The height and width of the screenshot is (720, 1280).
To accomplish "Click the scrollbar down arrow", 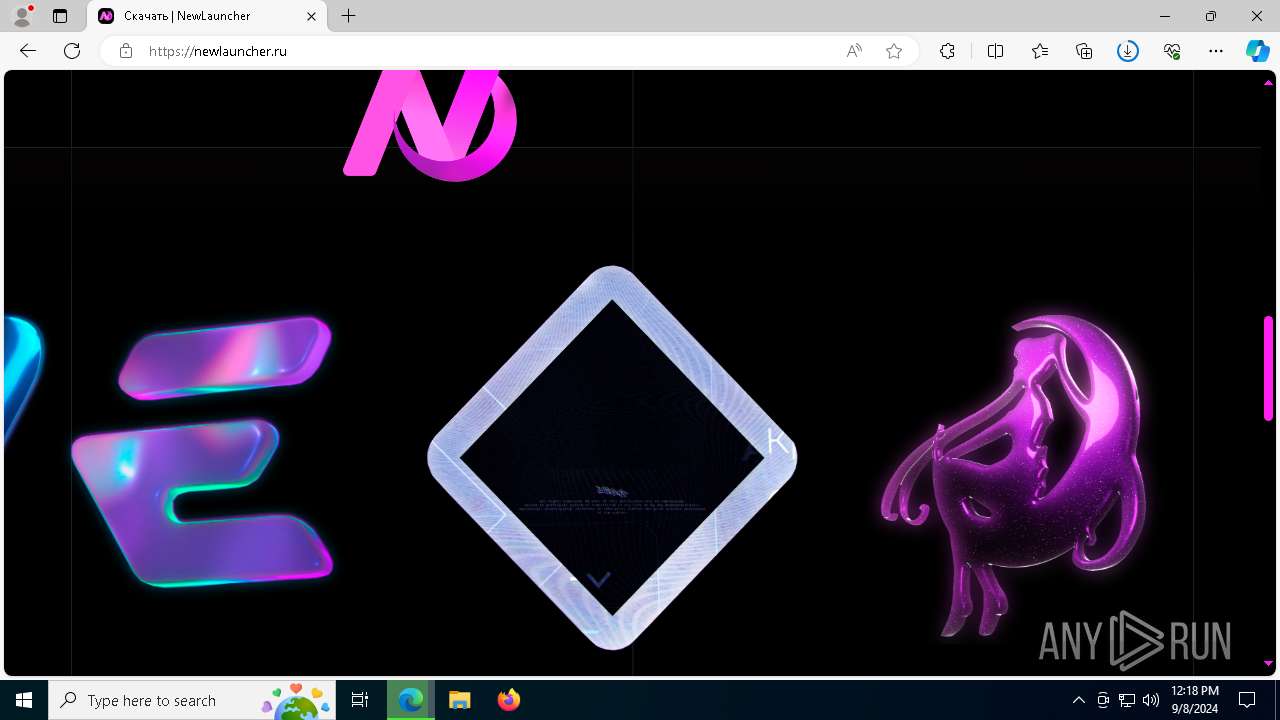I will pos(1268,663).
